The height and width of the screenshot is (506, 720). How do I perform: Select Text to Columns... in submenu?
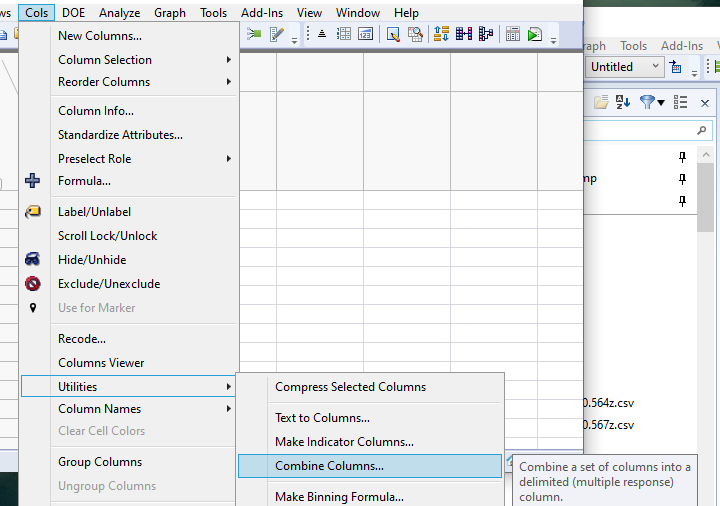(x=322, y=418)
